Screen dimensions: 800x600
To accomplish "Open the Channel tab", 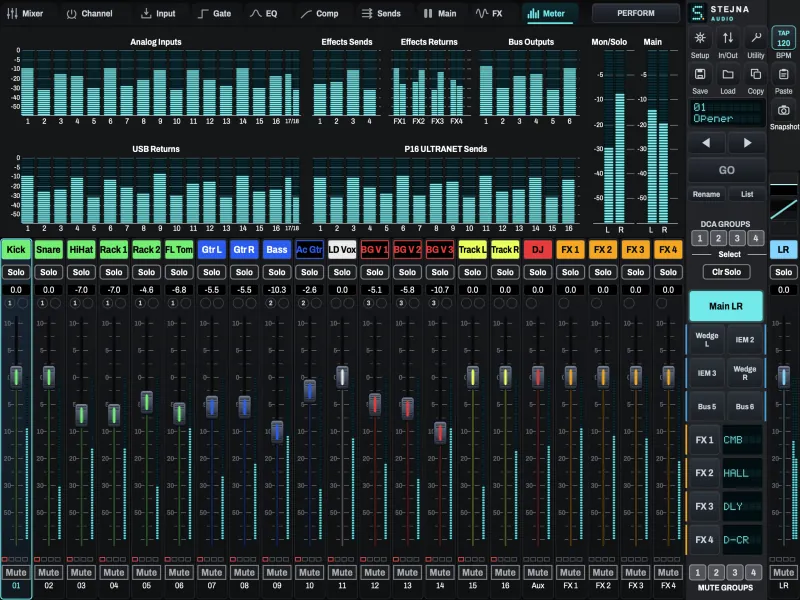I will 90,13.
